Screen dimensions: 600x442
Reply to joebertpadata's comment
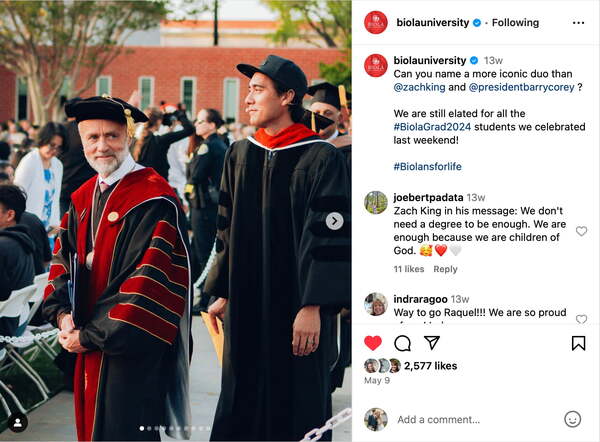coord(445,269)
